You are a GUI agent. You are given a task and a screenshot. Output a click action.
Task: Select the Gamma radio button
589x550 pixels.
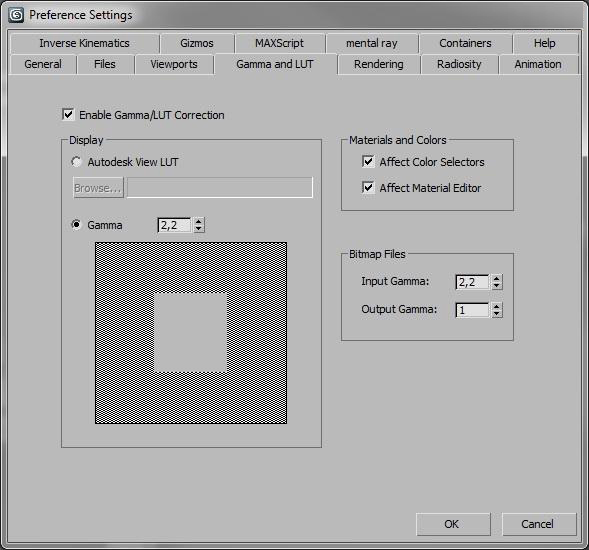tap(76, 225)
